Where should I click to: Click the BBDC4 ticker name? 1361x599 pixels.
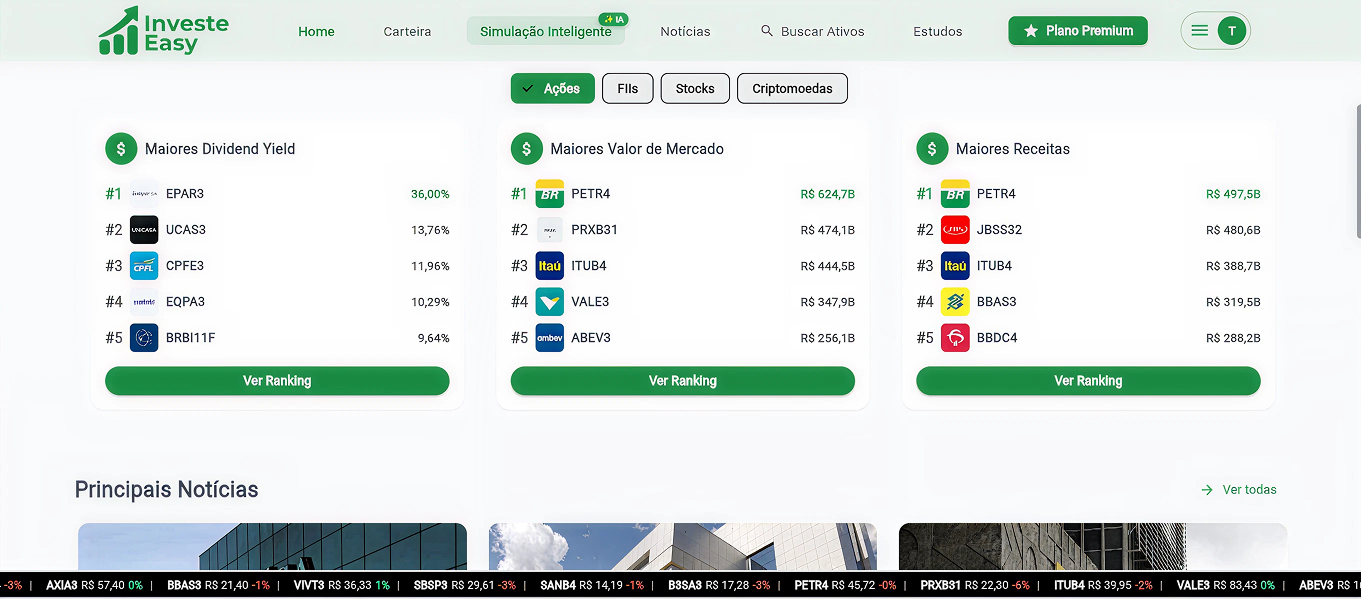coord(997,338)
